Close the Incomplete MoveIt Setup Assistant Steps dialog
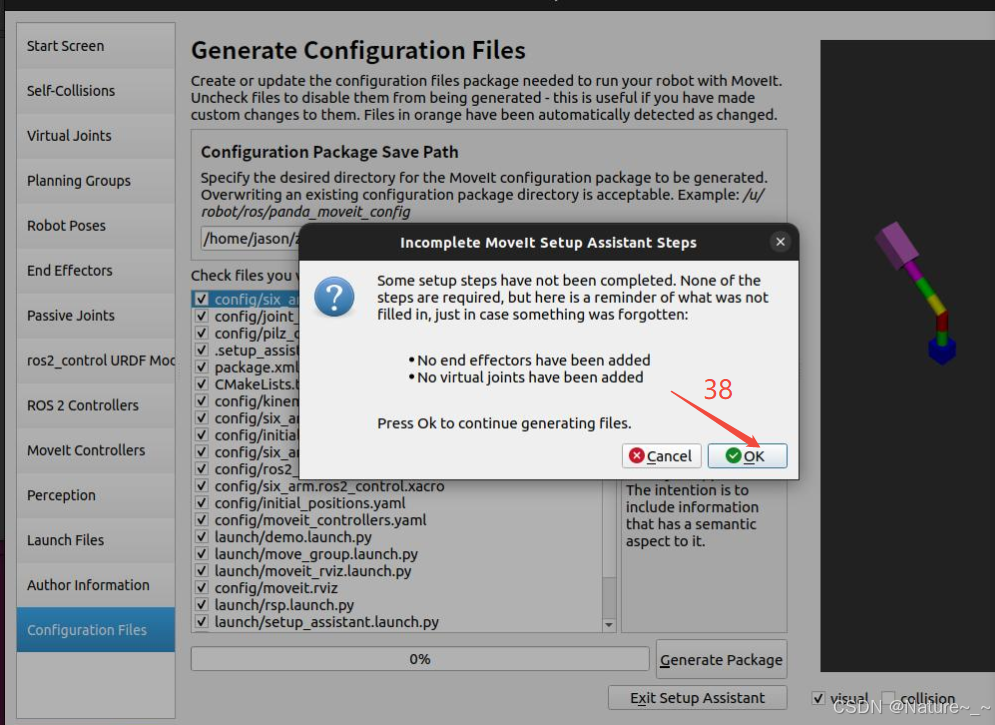The image size is (995, 725). (780, 242)
